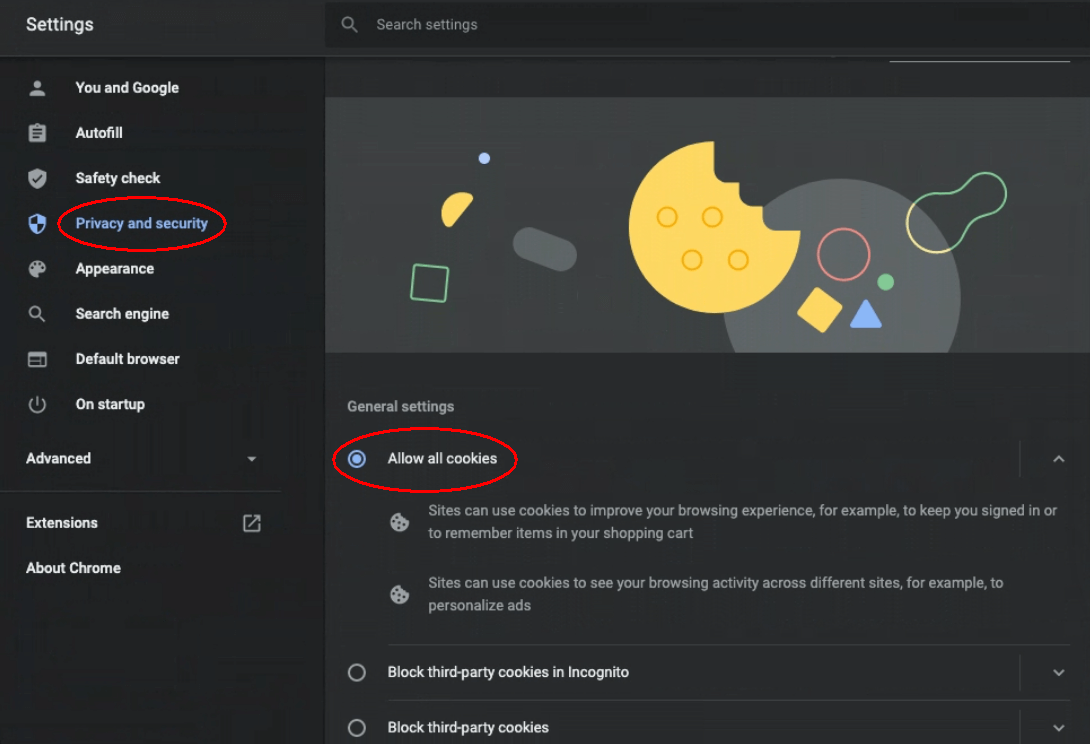Viewport: 1090px width, 744px height.
Task: Click the Privacy and security shield icon
Action: [38, 224]
